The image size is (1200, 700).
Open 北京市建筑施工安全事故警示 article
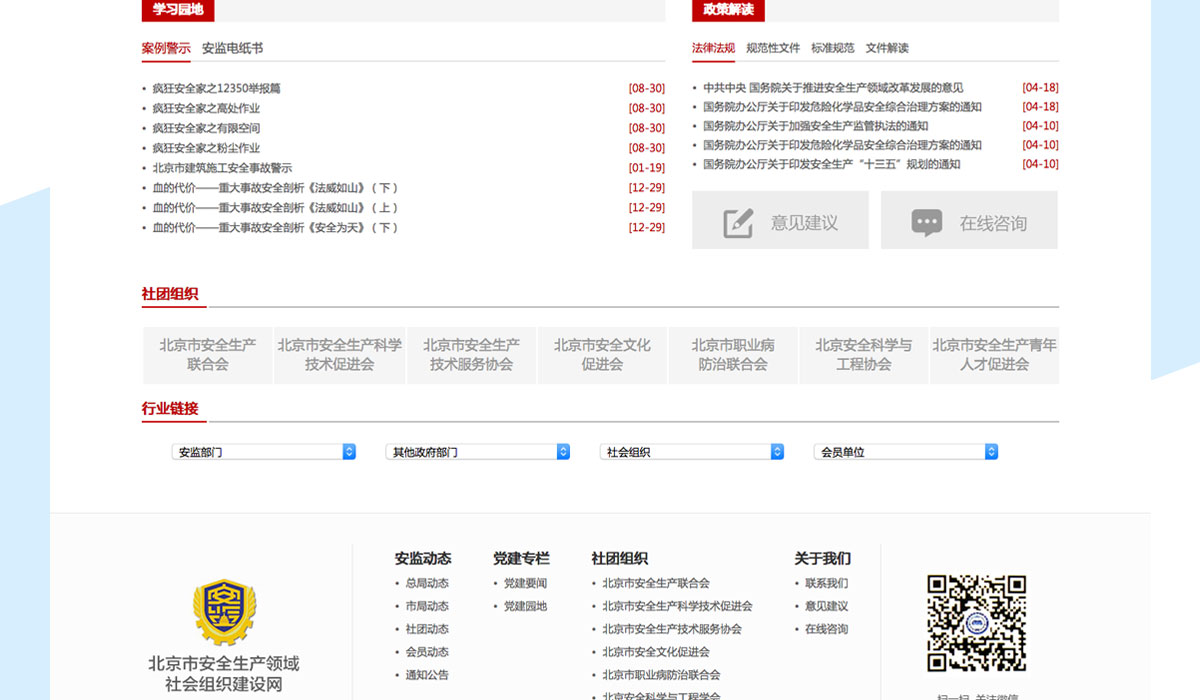coord(222,168)
